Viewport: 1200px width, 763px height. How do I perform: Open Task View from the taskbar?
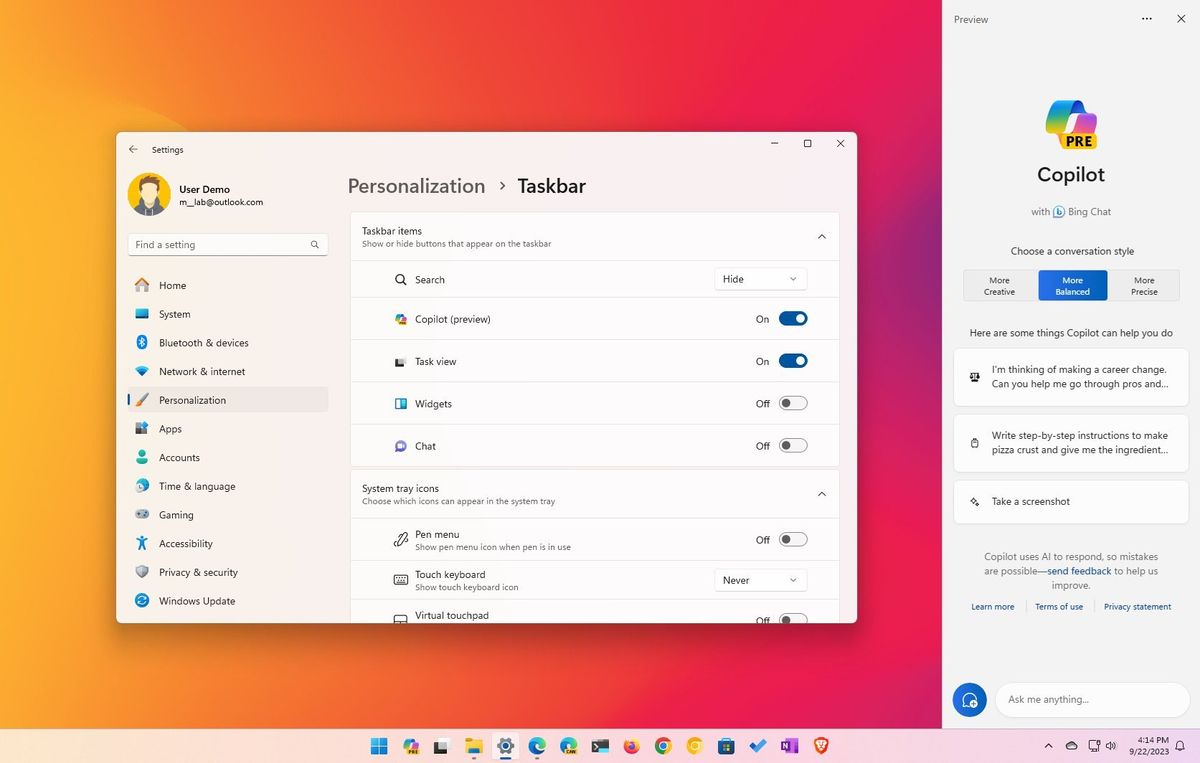(x=441, y=746)
